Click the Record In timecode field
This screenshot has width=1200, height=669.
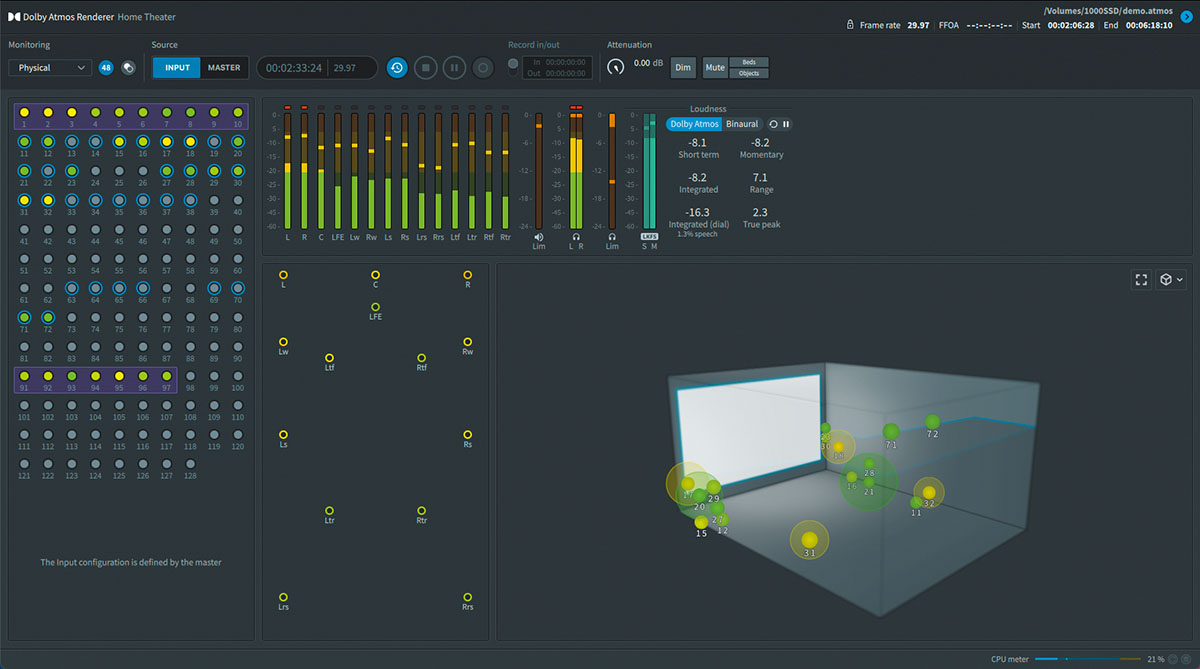pyautogui.click(x=558, y=62)
